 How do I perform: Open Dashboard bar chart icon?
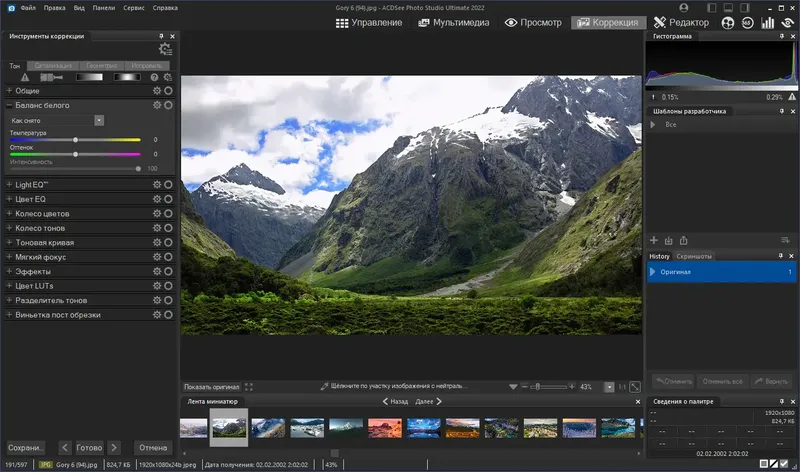coord(767,22)
